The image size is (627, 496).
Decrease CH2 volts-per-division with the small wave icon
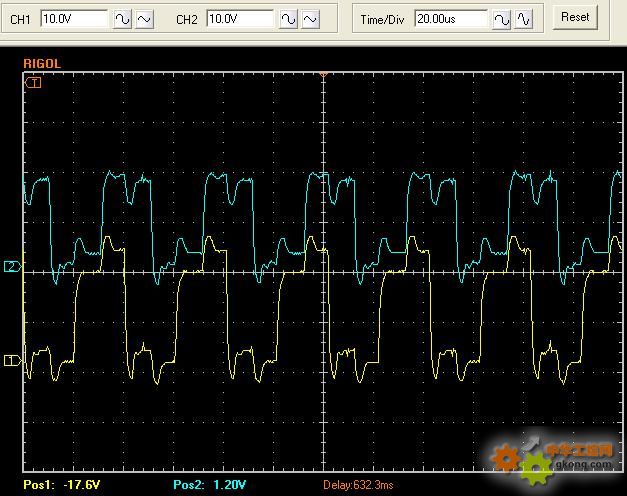(x=310, y=19)
